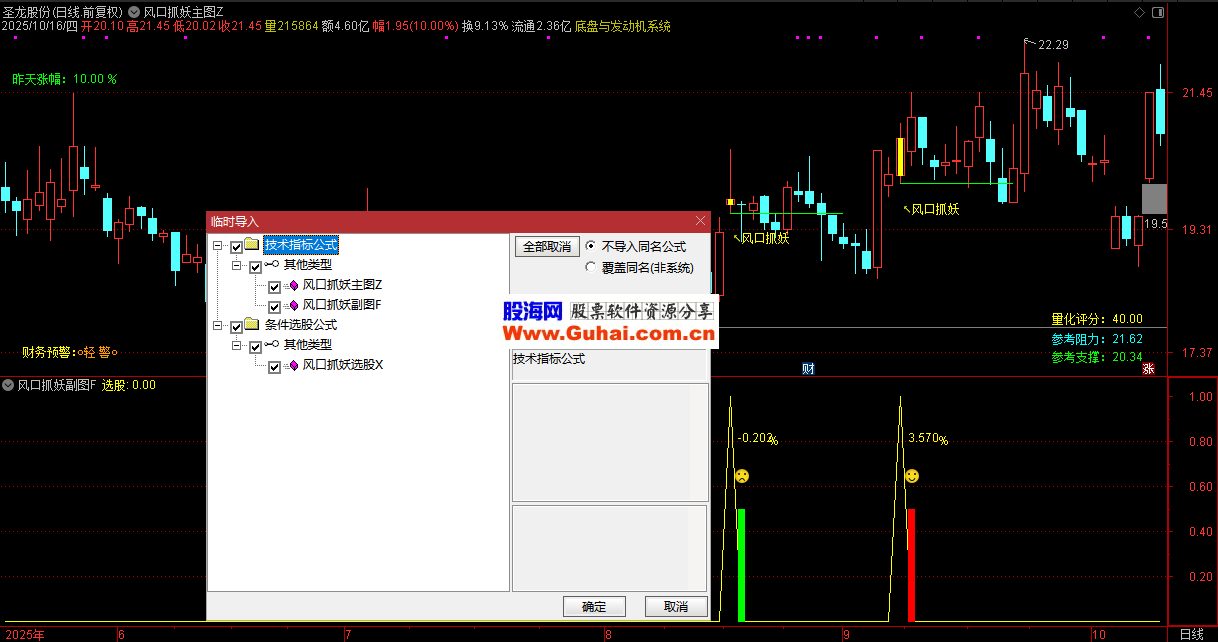
Task: Collapse the 技术指标公式 tree node
Action: [217, 246]
